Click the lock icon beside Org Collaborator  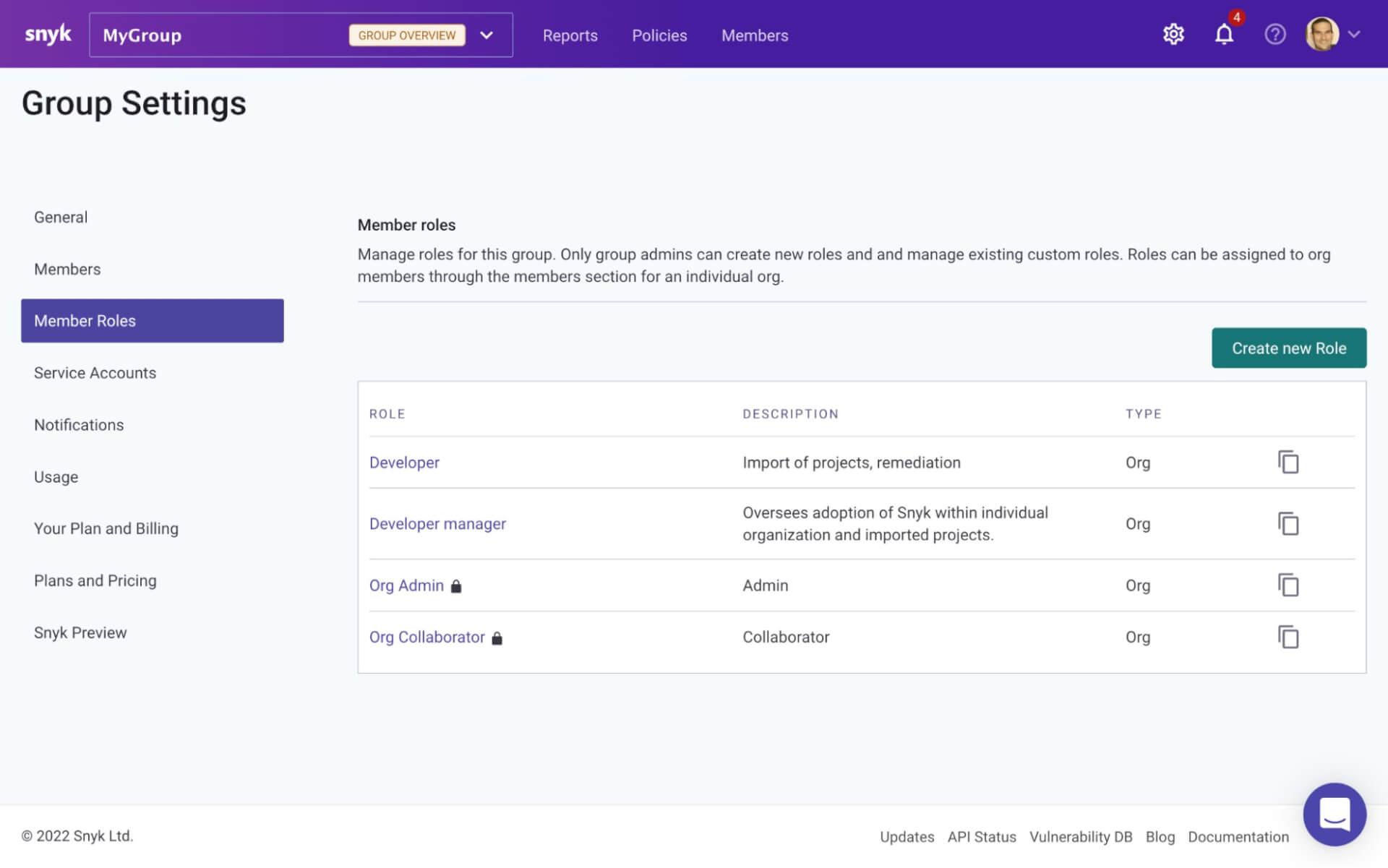coord(497,638)
